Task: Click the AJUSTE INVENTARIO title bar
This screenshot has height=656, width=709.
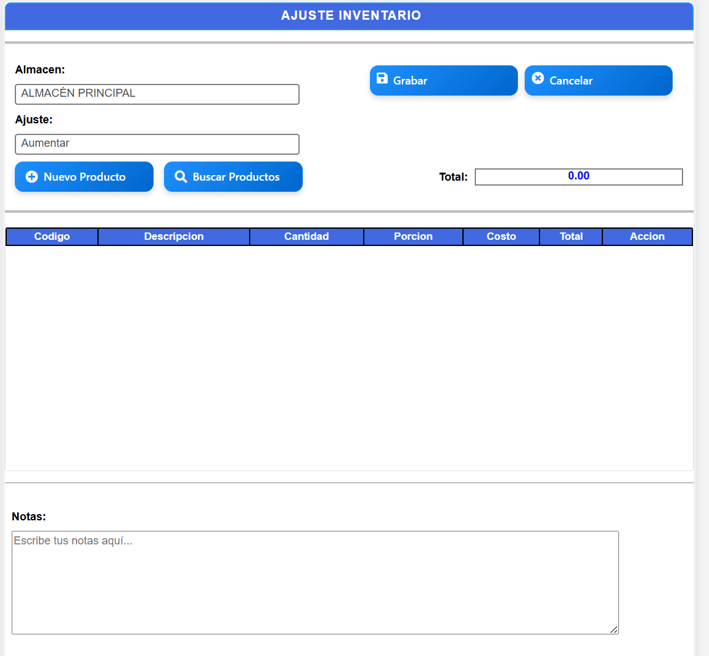Action: click(x=349, y=16)
